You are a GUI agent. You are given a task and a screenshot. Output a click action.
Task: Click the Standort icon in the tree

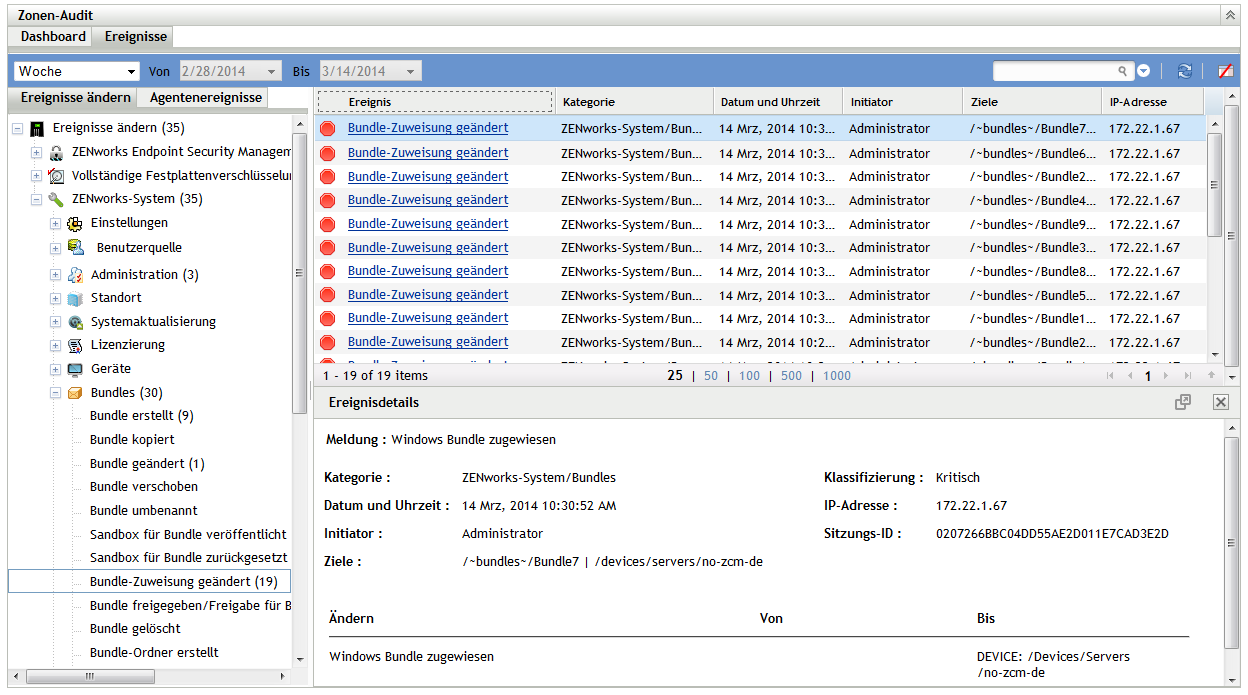click(x=75, y=298)
